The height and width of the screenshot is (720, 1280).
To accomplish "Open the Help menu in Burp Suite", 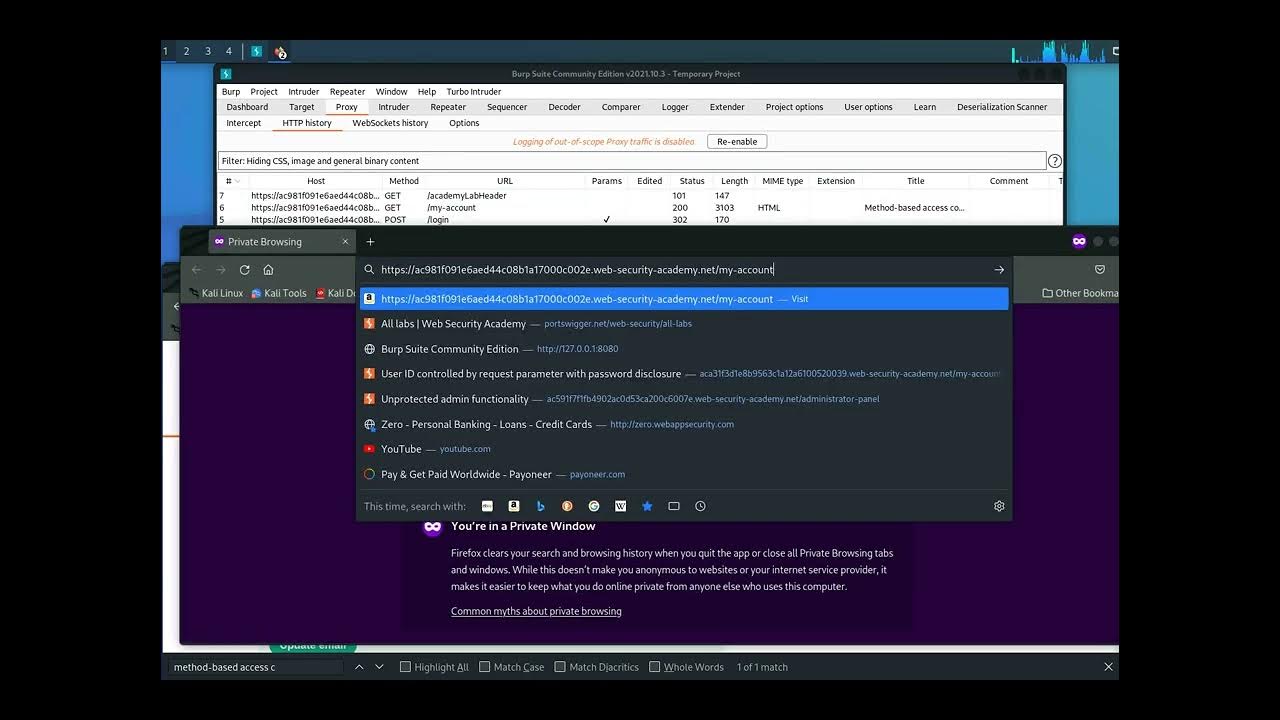I will [x=427, y=91].
